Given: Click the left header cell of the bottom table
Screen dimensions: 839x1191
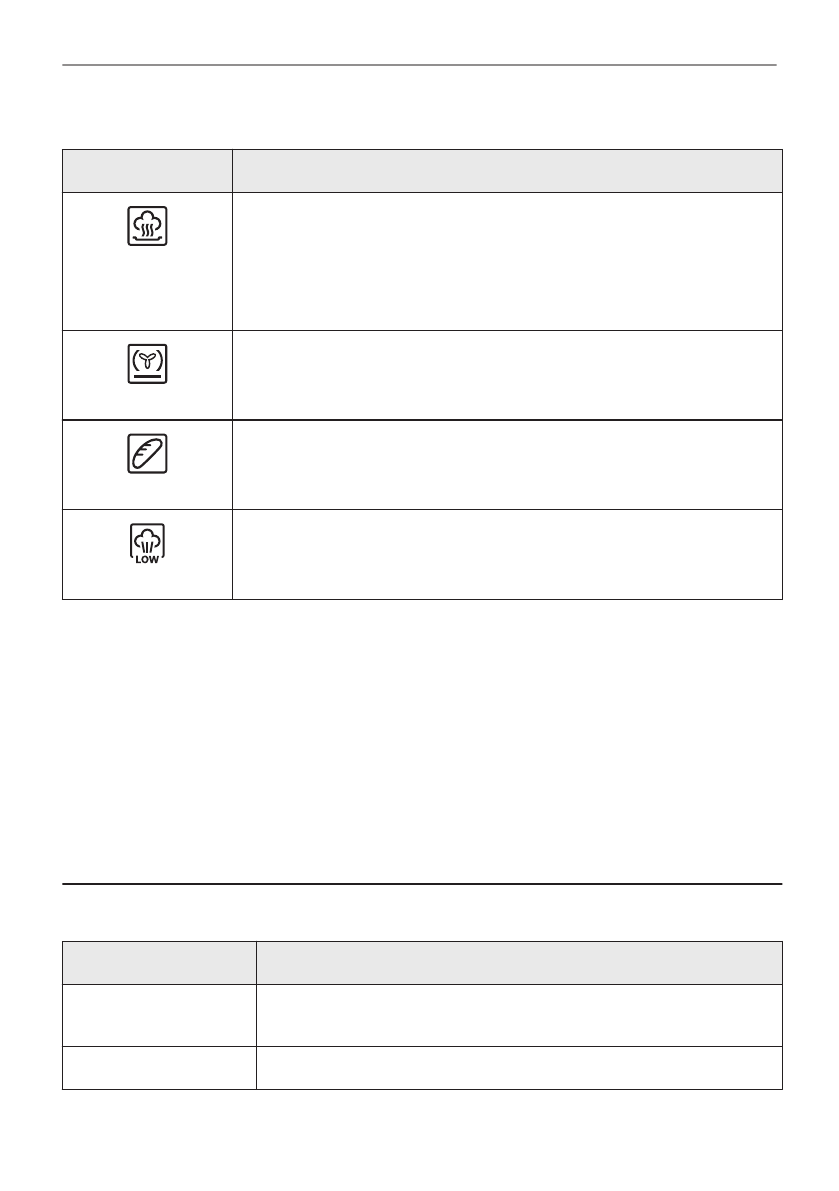Looking at the screenshot, I should click(159, 962).
